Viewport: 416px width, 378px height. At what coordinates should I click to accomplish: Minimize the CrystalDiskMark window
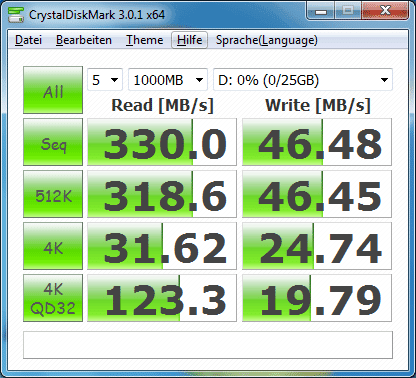(321, 11)
